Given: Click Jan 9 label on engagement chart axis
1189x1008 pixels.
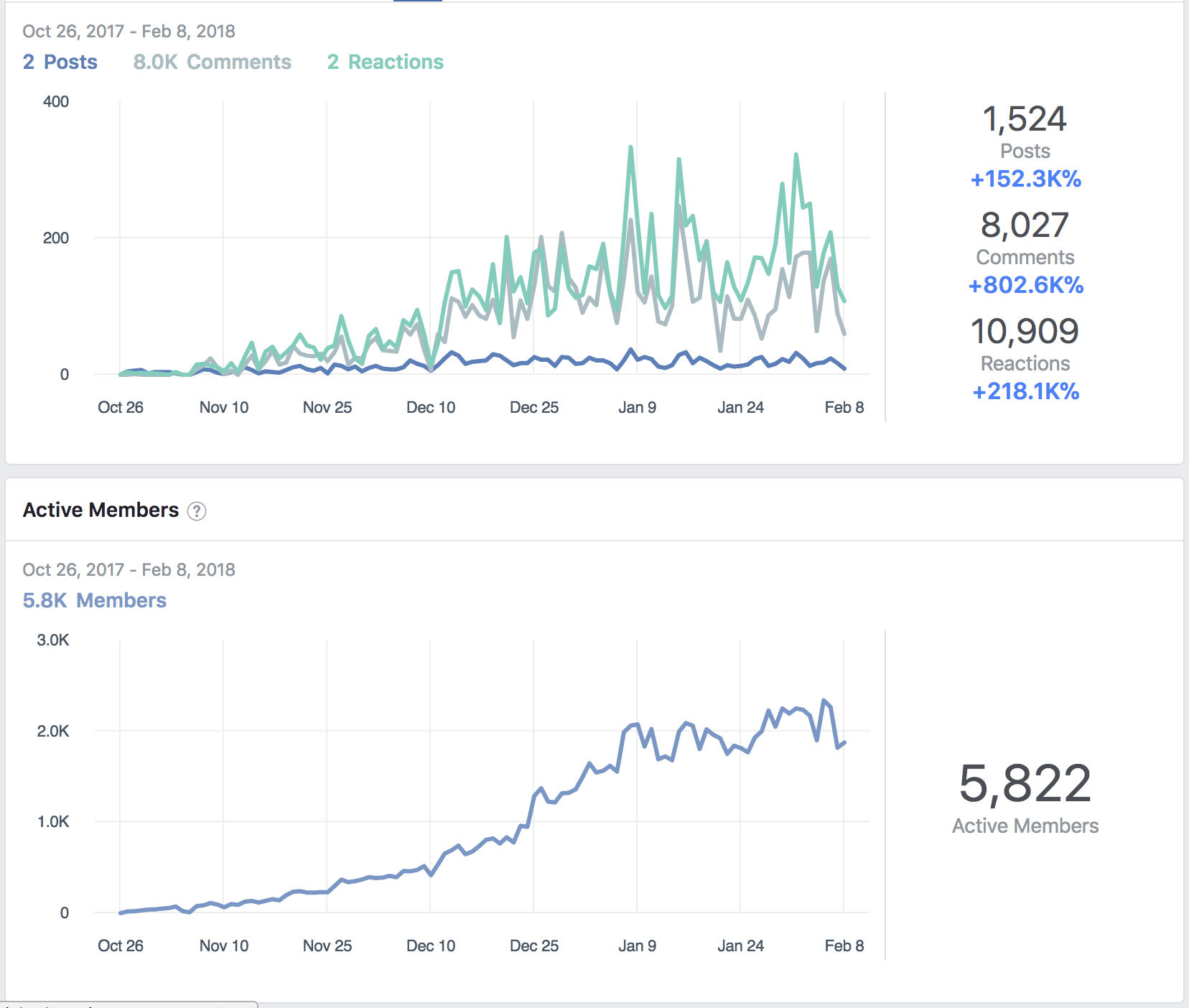Looking at the screenshot, I should point(637,408).
